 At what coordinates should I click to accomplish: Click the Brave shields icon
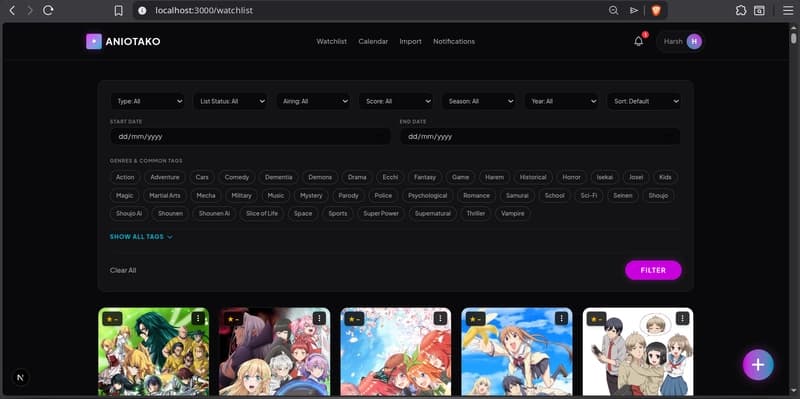tap(656, 10)
